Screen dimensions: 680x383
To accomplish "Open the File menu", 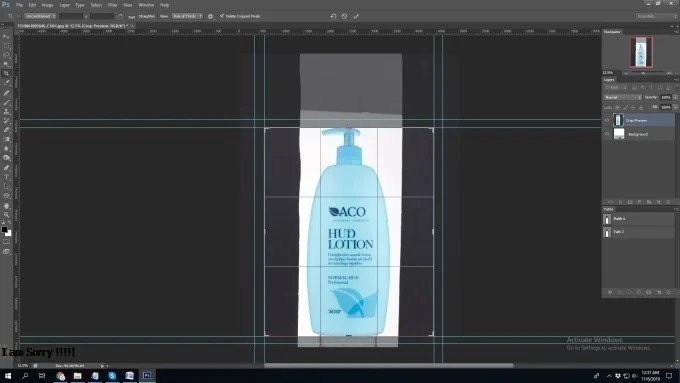I will point(19,5).
